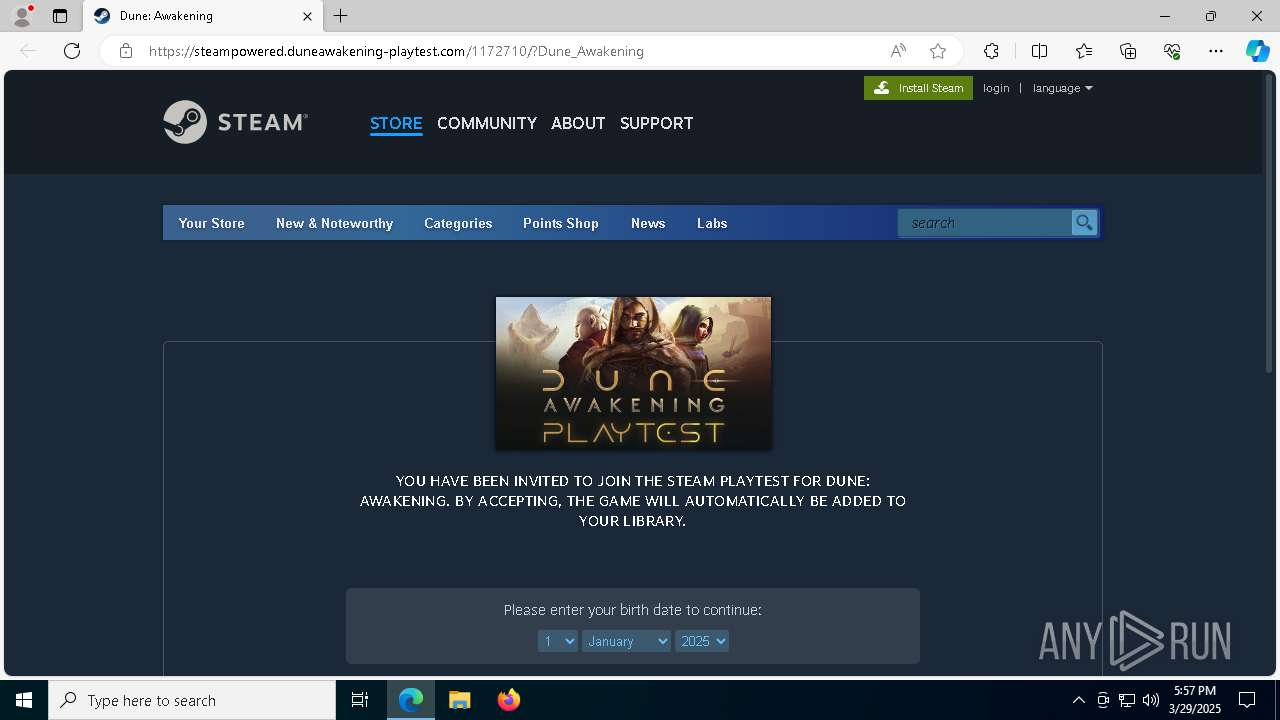This screenshot has height=720, width=1280.
Task: Click the Install Steam button
Action: (x=918, y=88)
